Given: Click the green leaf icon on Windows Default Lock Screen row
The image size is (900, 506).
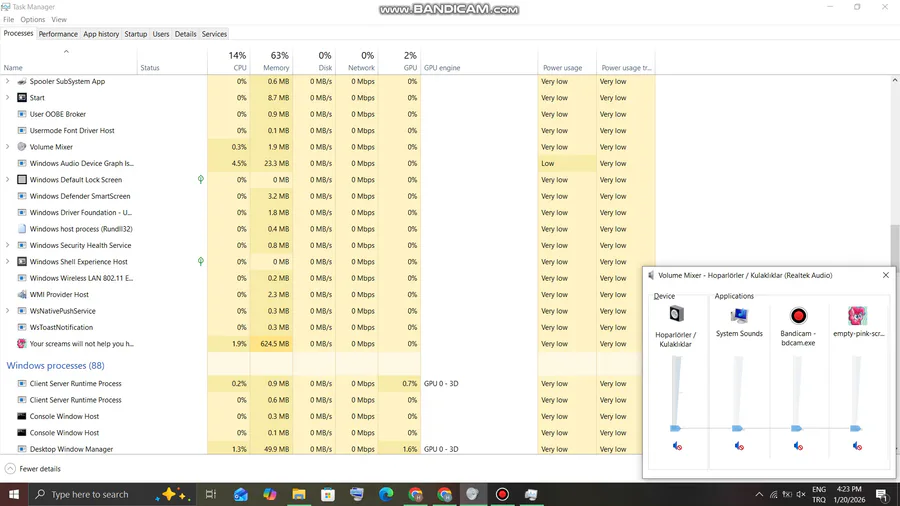Looking at the screenshot, I should (200, 180).
